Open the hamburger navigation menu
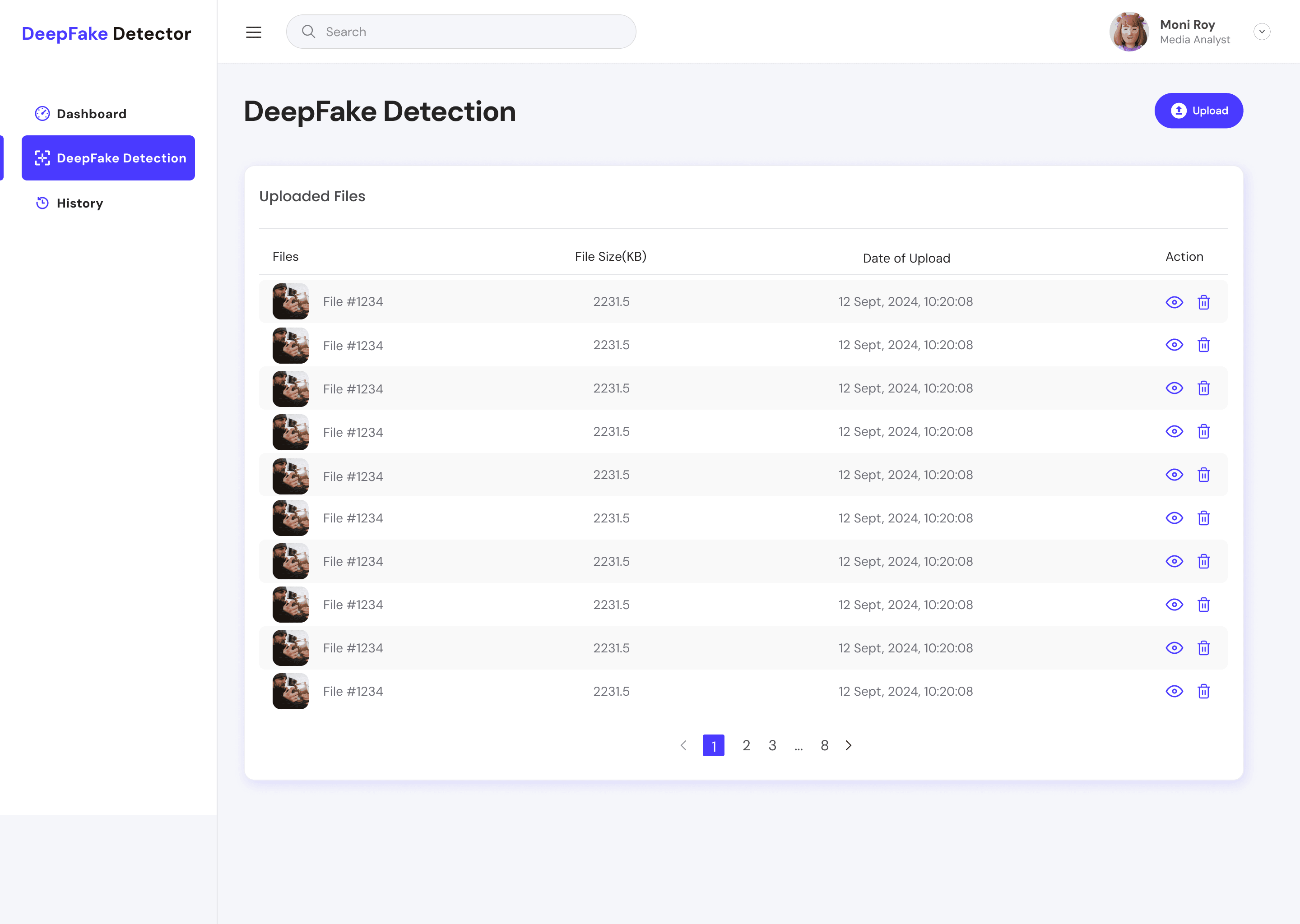This screenshot has height=924, width=1300. click(x=253, y=32)
